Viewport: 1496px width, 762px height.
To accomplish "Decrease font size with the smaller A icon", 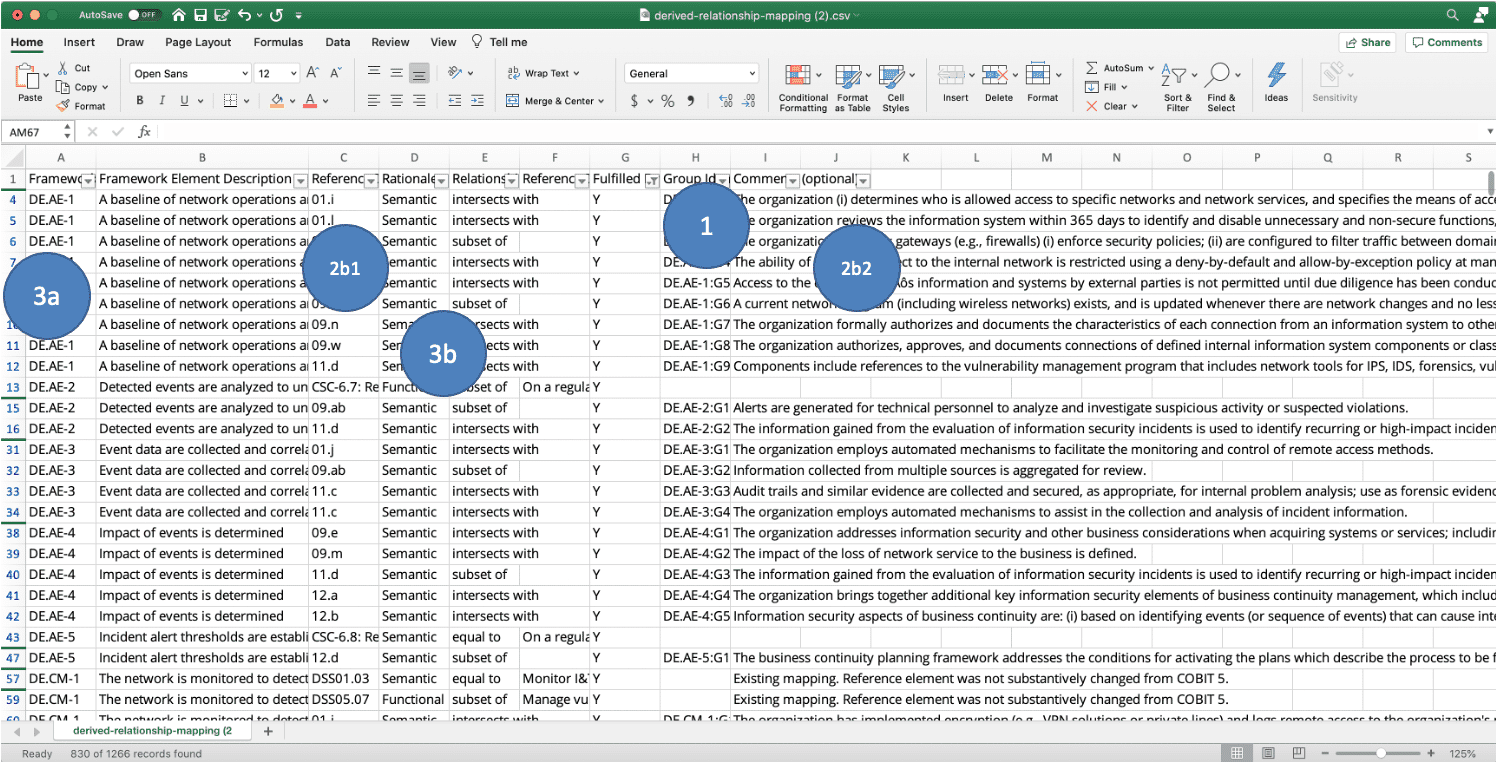I will click(x=337, y=73).
